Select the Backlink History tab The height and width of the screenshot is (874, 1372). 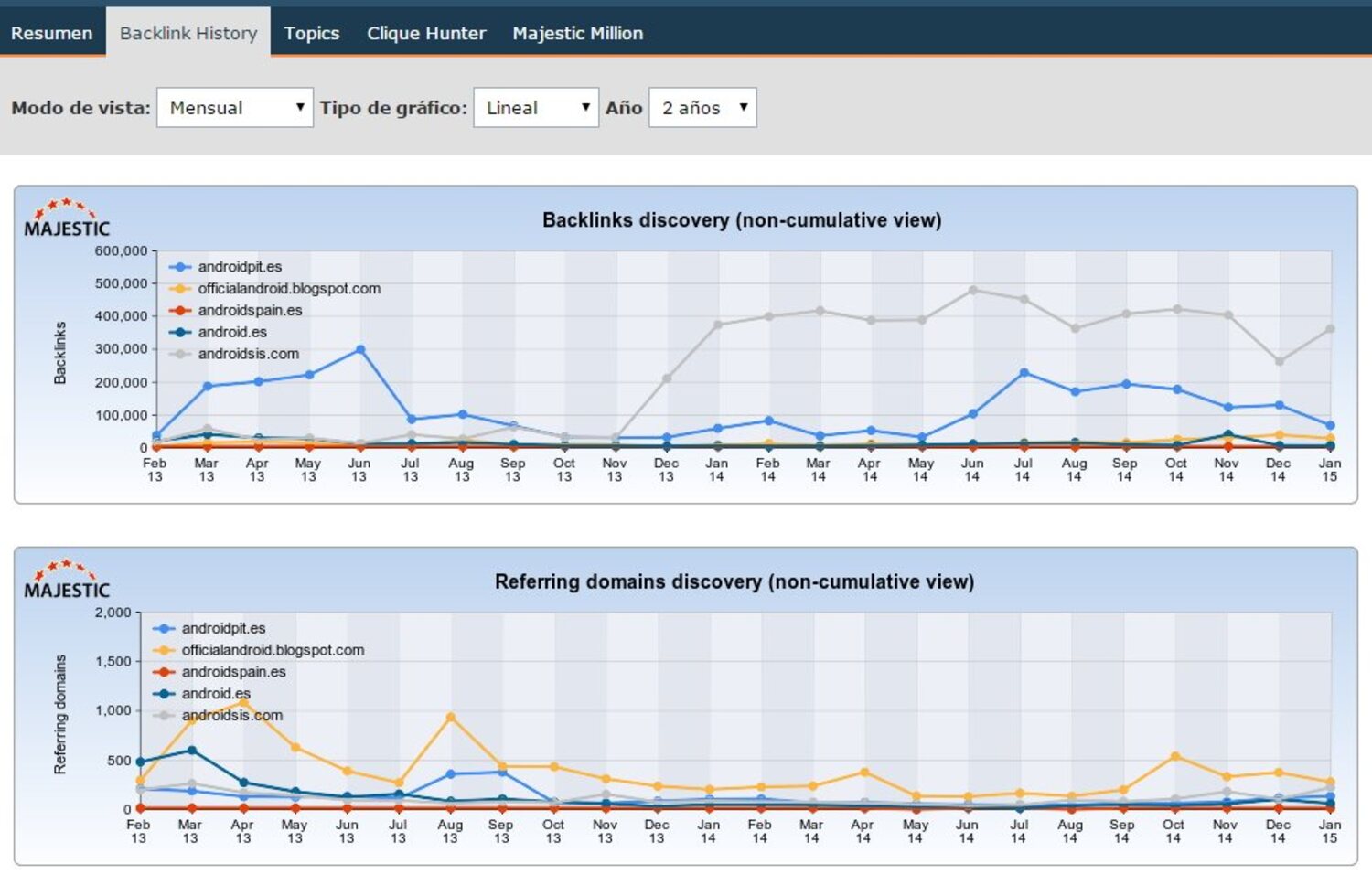point(188,33)
